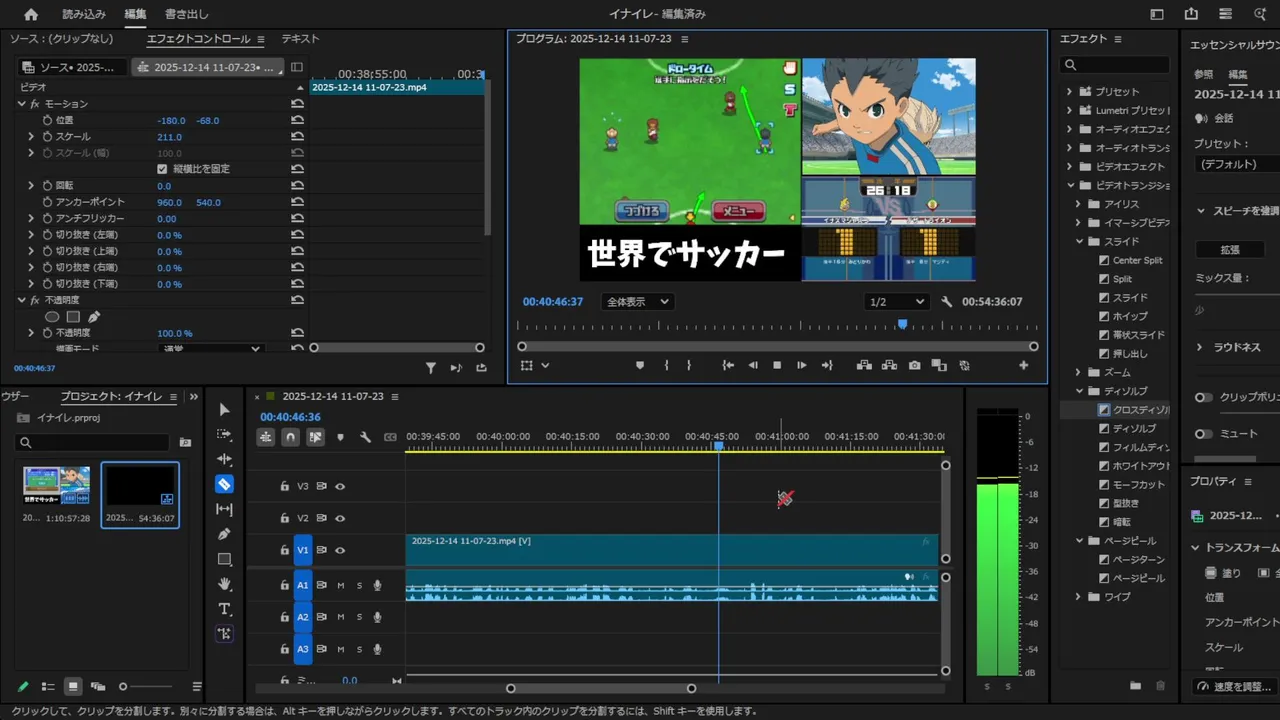Select the Slip tool

click(x=224, y=509)
